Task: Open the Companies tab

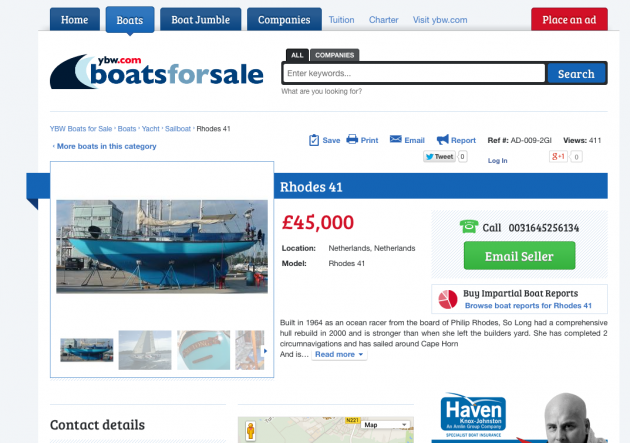Action: click(284, 19)
